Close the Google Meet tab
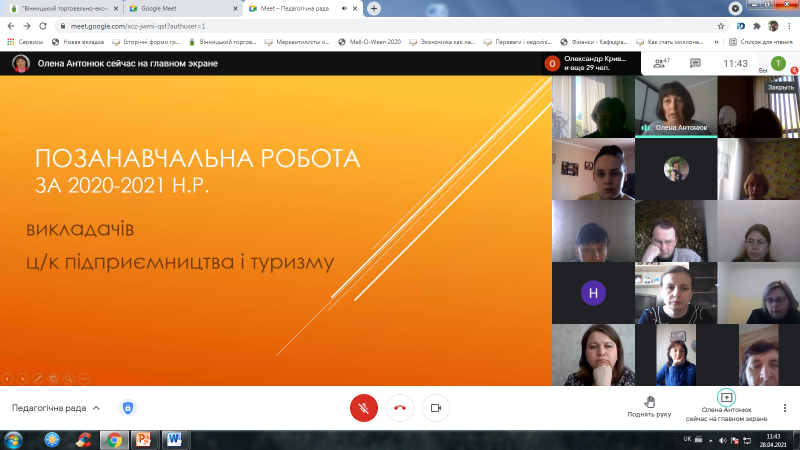800x450 pixels. [x=235, y=9]
